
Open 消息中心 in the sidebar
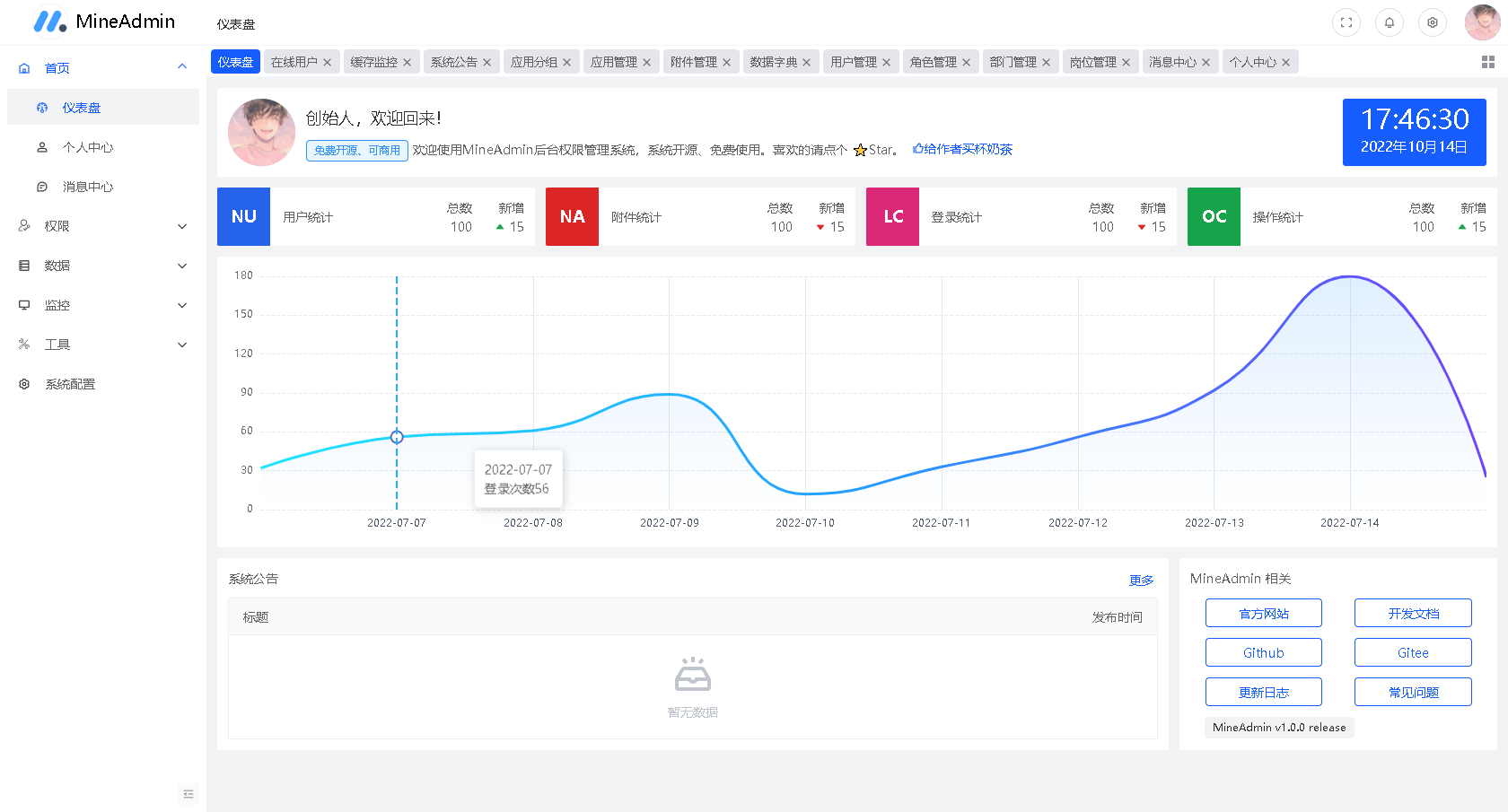coord(103,187)
